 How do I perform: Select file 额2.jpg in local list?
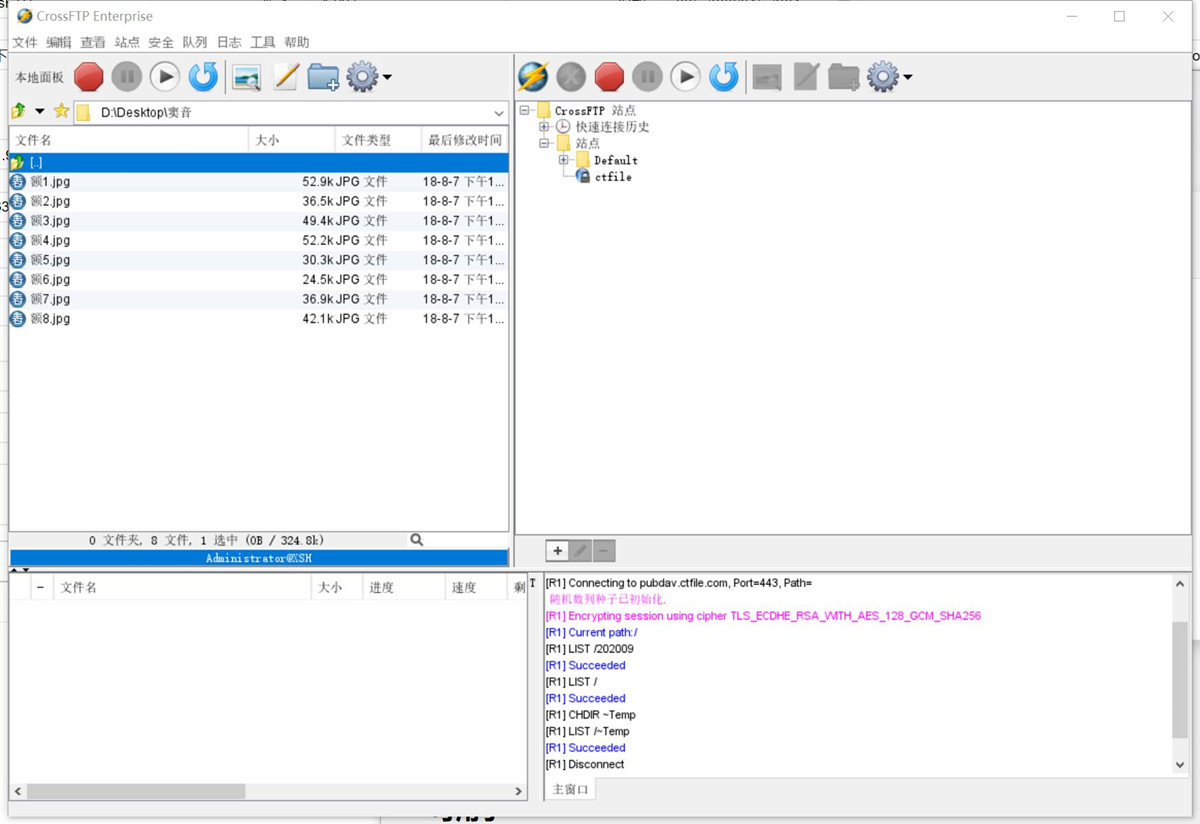click(259, 201)
